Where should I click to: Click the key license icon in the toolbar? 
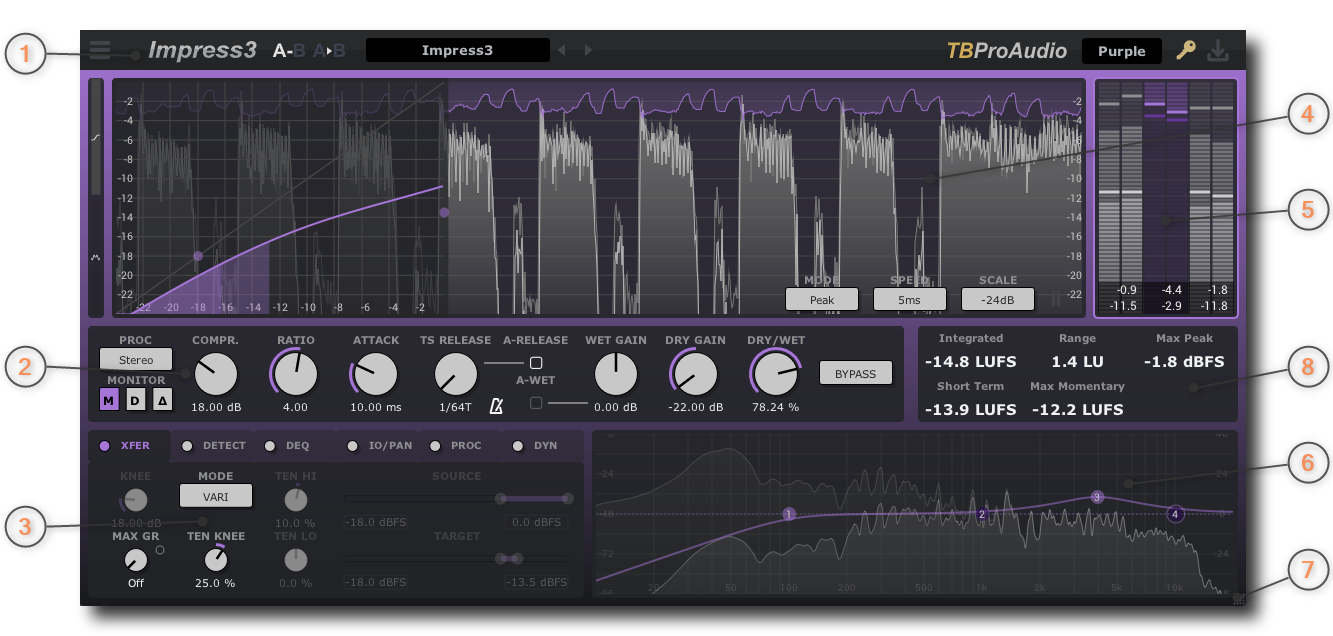(1184, 49)
